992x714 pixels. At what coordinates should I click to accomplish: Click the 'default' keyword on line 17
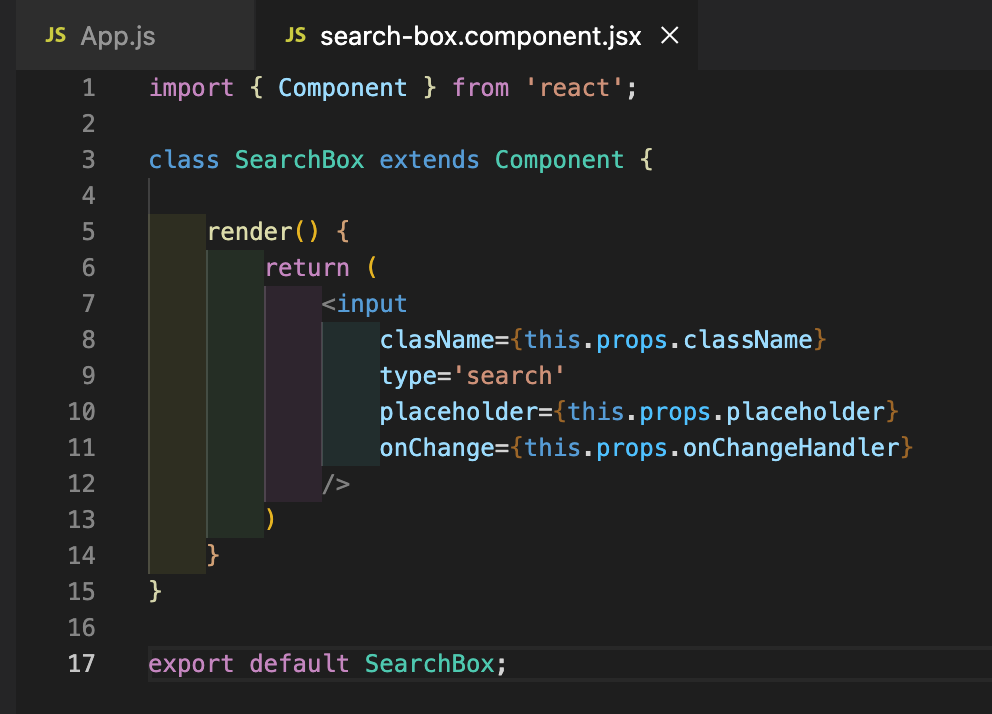tap(299, 663)
